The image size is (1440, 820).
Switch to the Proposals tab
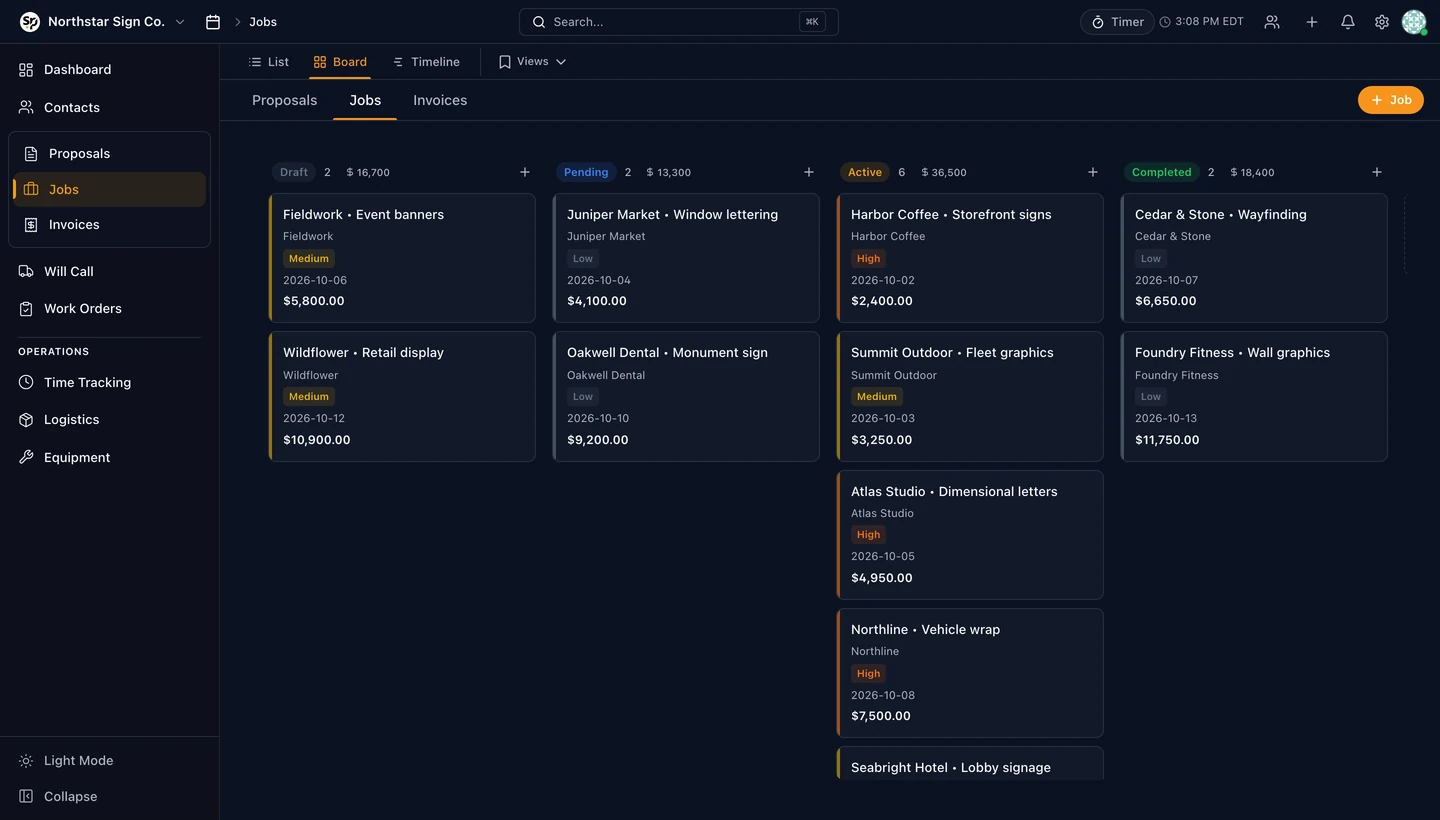pos(285,100)
